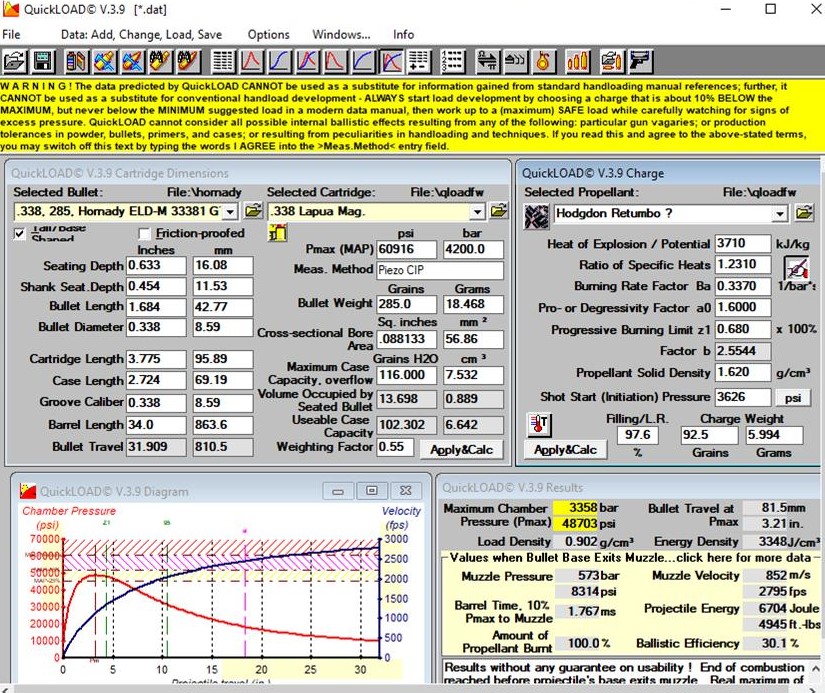Open the Windows... menu
Image resolution: width=825 pixels, height=693 pixels.
pos(341,34)
